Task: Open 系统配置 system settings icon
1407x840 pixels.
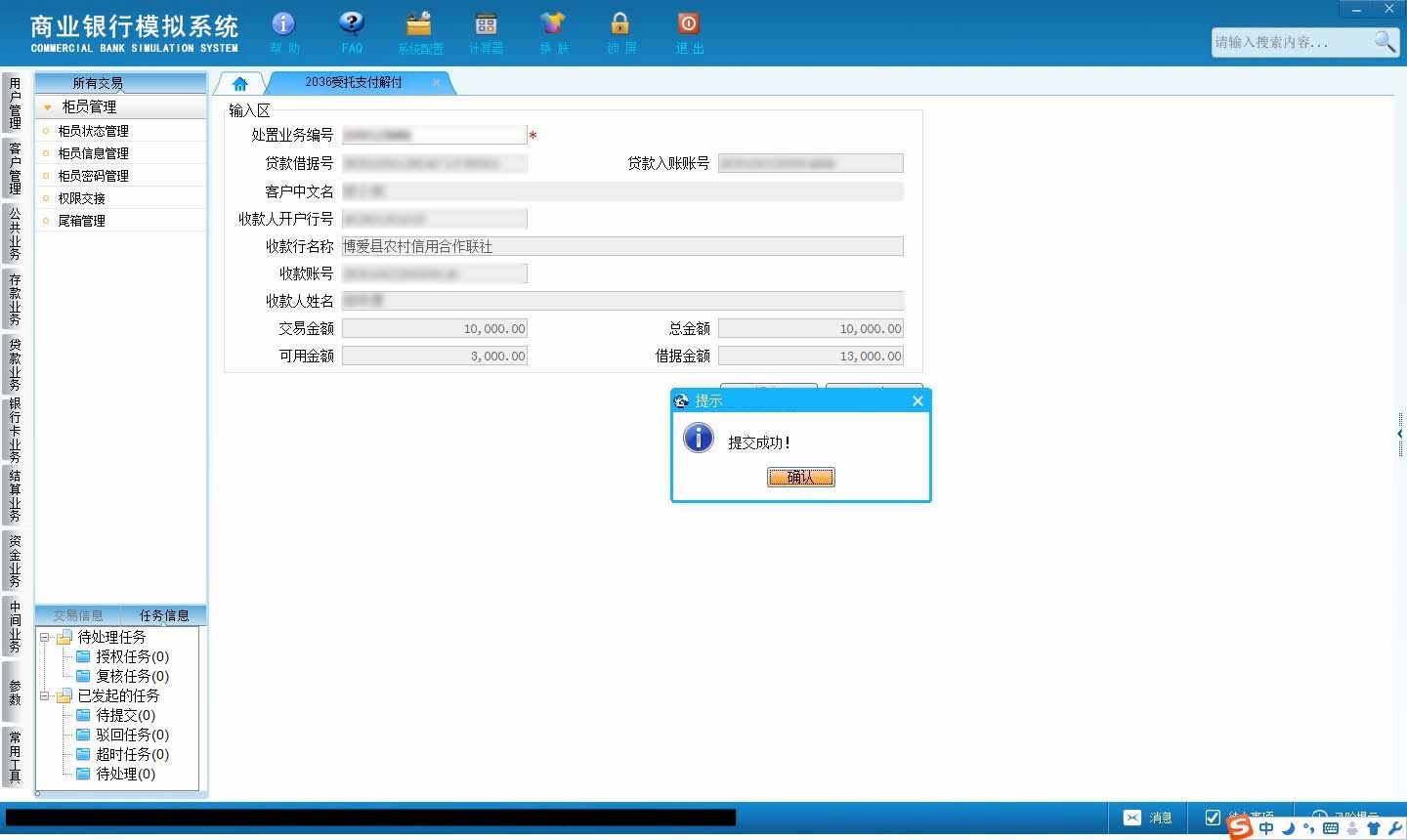Action: tap(419, 24)
